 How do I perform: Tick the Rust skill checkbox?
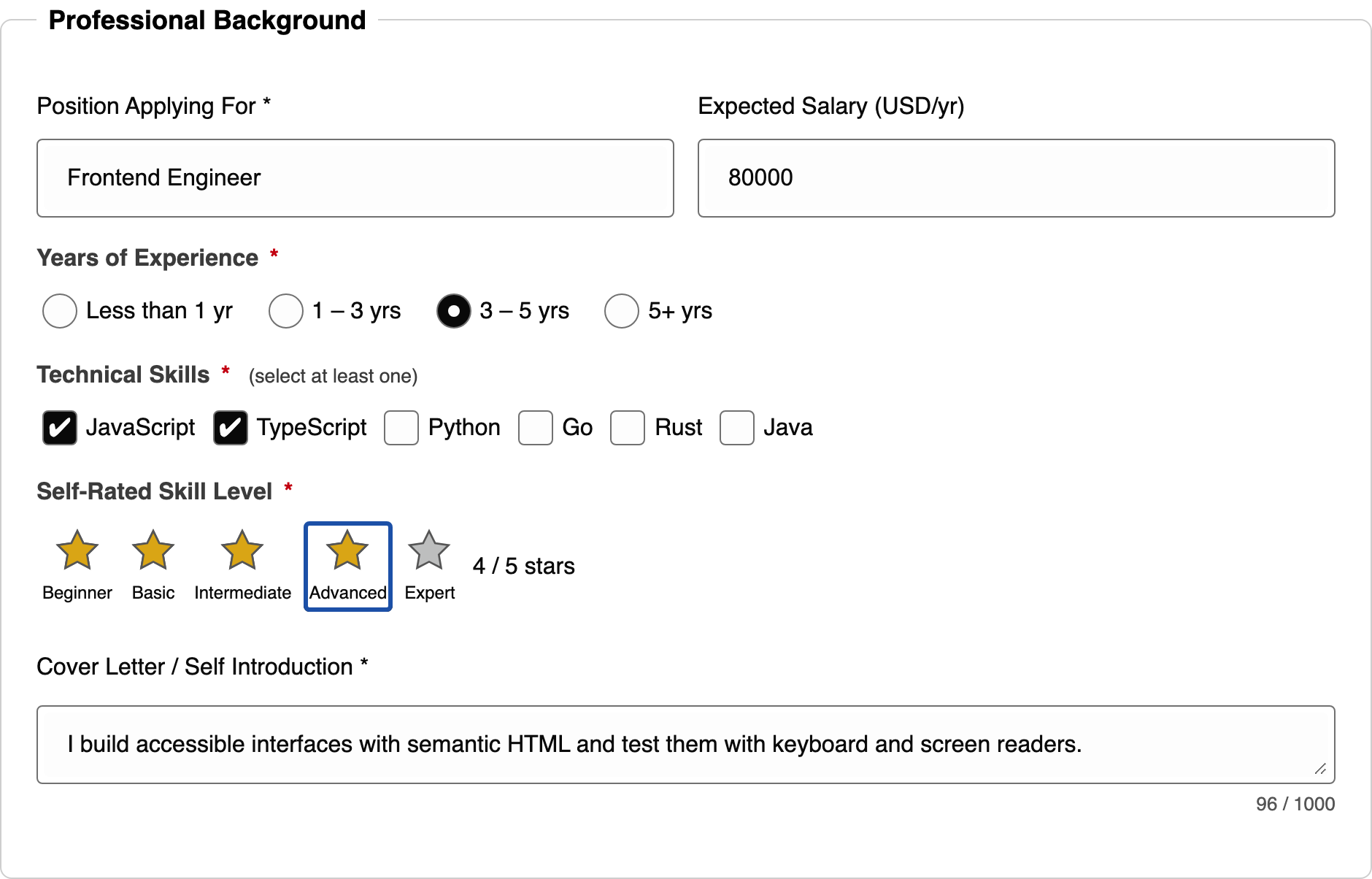coord(628,428)
